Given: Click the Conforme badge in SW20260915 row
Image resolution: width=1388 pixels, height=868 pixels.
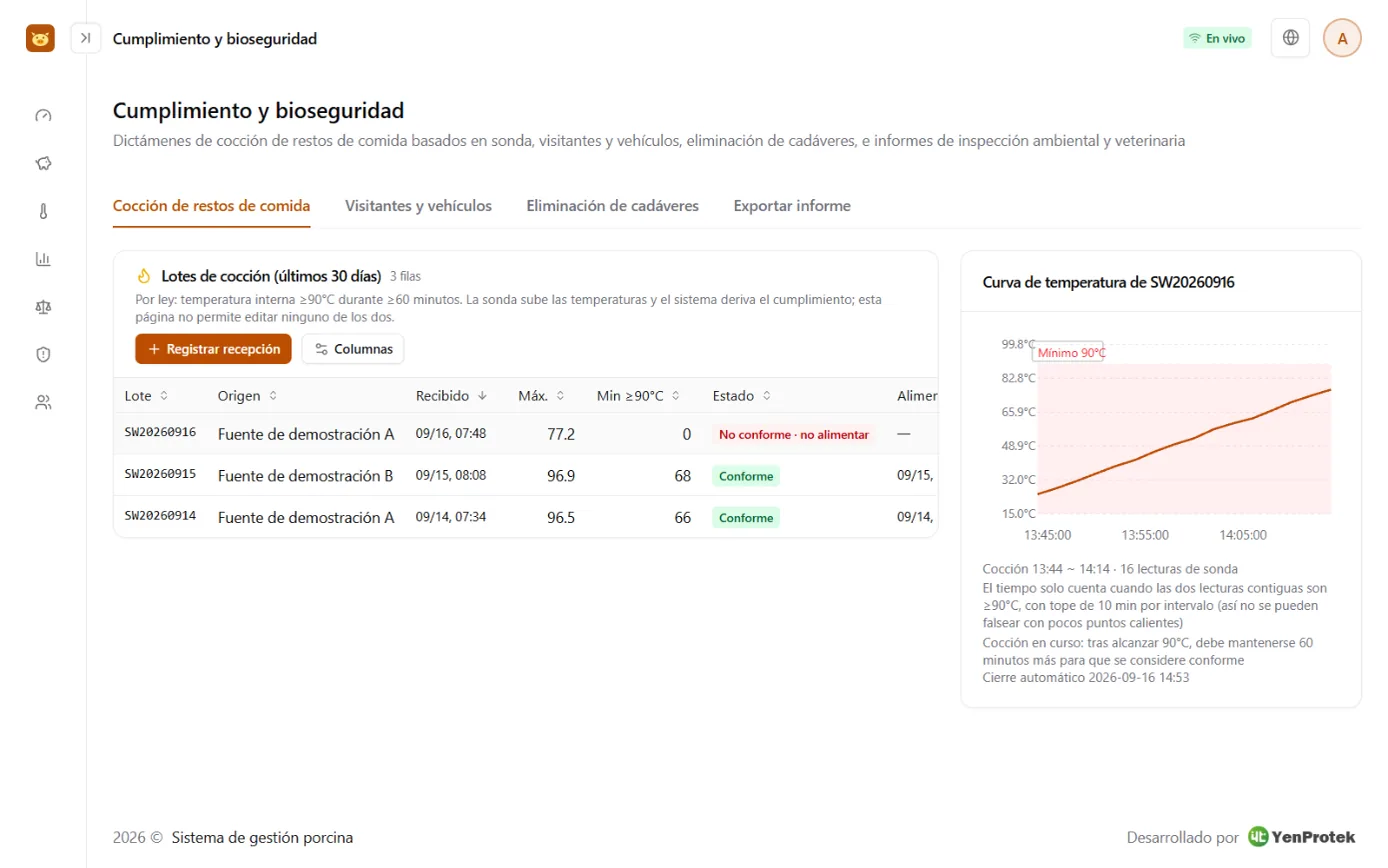Looking at the screenshot, I should 746,476.
